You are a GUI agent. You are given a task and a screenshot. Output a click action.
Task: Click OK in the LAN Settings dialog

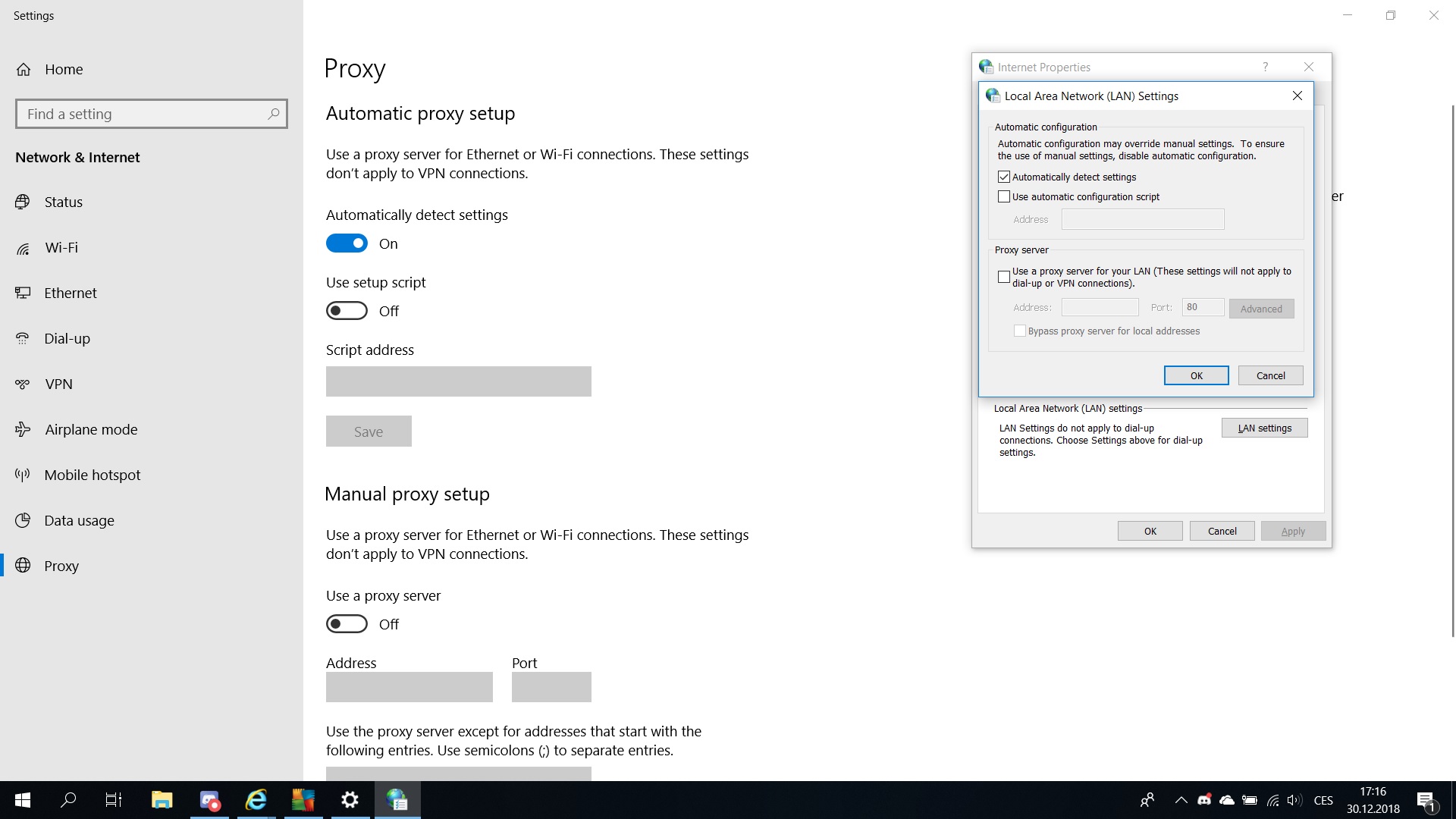tap(1196, 375)
